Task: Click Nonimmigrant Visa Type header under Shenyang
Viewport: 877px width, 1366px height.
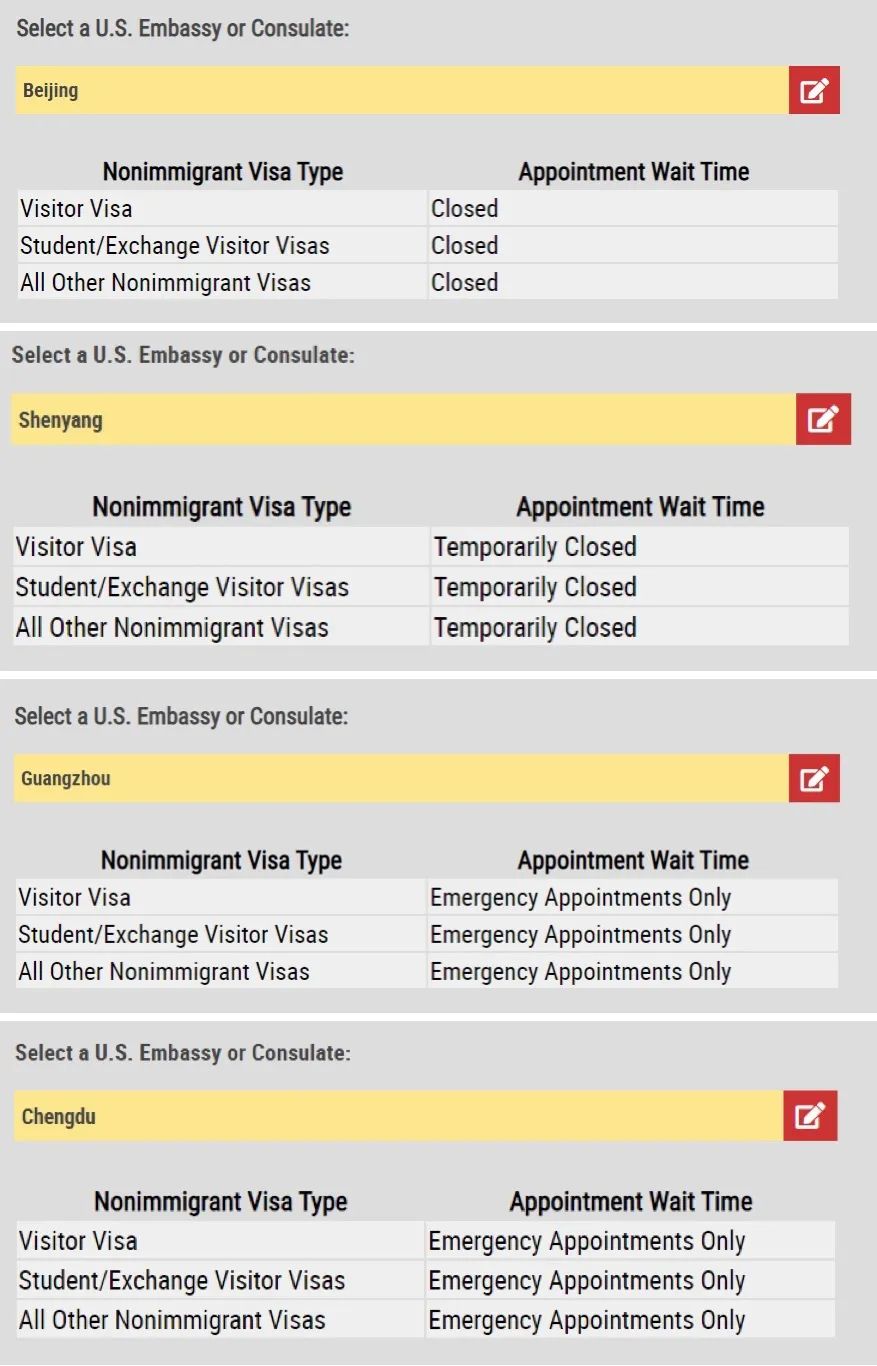Action: coord(222,507)
